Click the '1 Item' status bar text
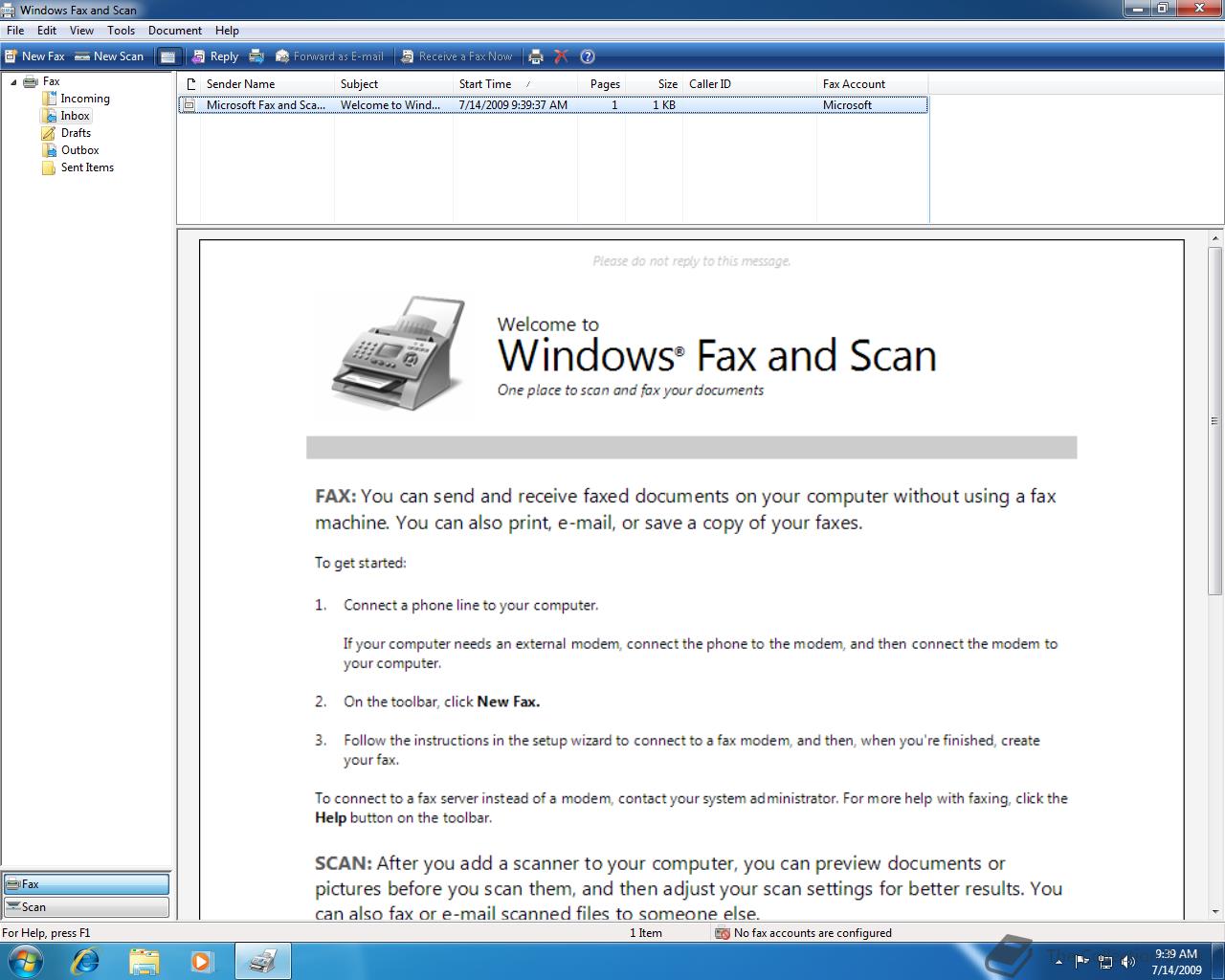The image size is (1225, 980). (646, 933)
